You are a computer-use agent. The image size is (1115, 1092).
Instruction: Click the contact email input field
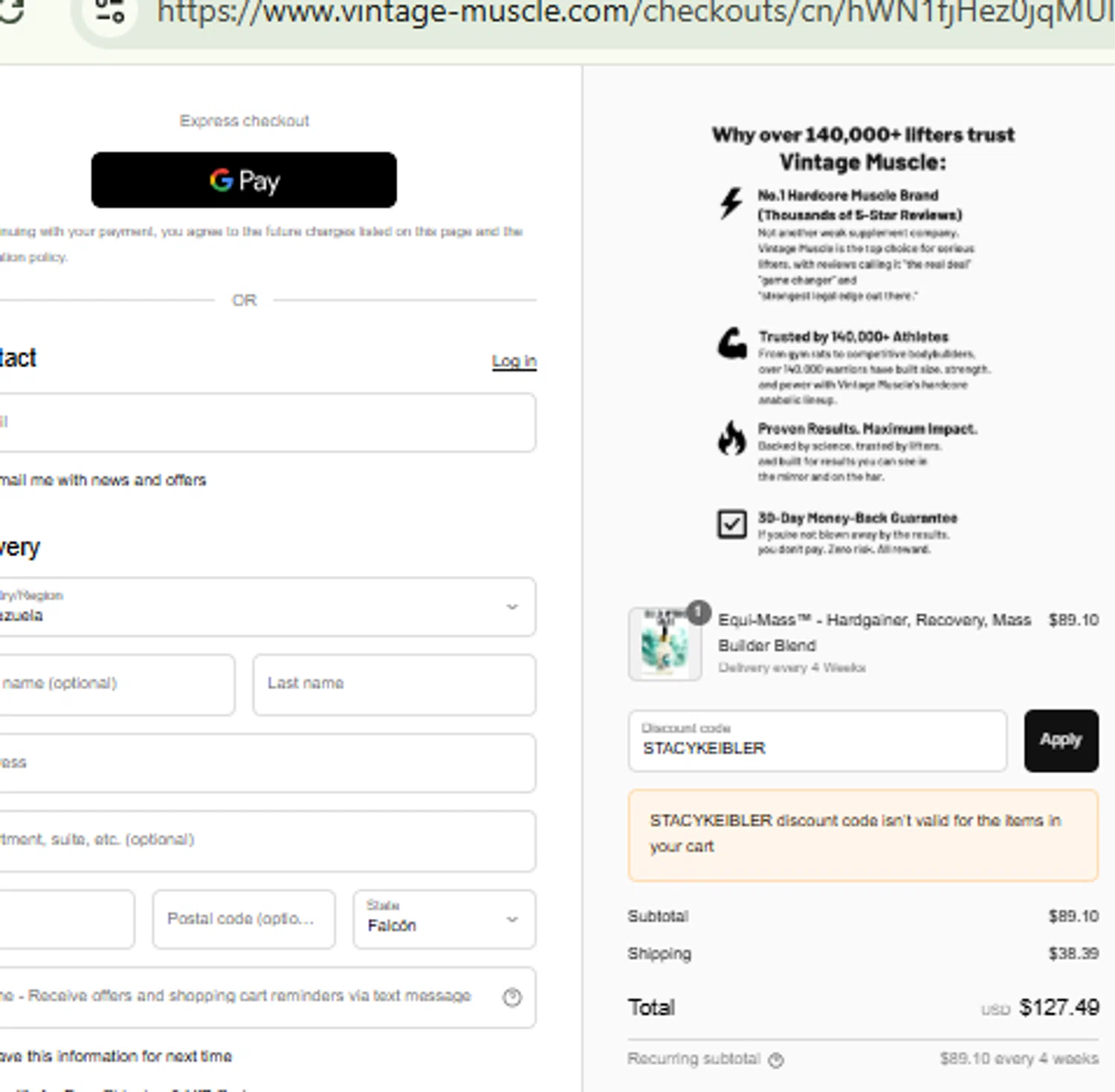[268, 422]
